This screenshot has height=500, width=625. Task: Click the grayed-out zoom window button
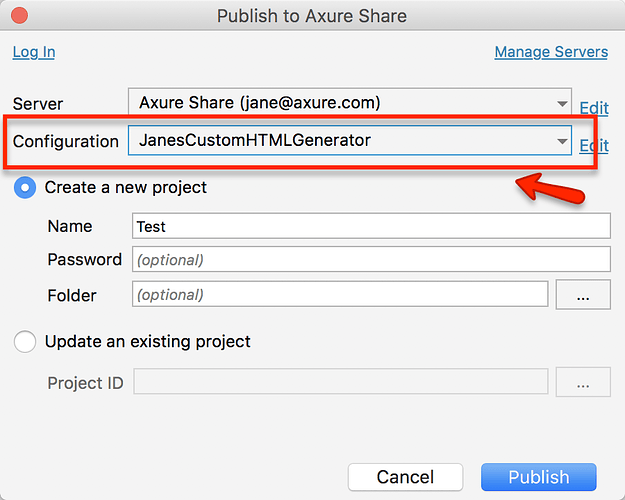click(61, 16)
